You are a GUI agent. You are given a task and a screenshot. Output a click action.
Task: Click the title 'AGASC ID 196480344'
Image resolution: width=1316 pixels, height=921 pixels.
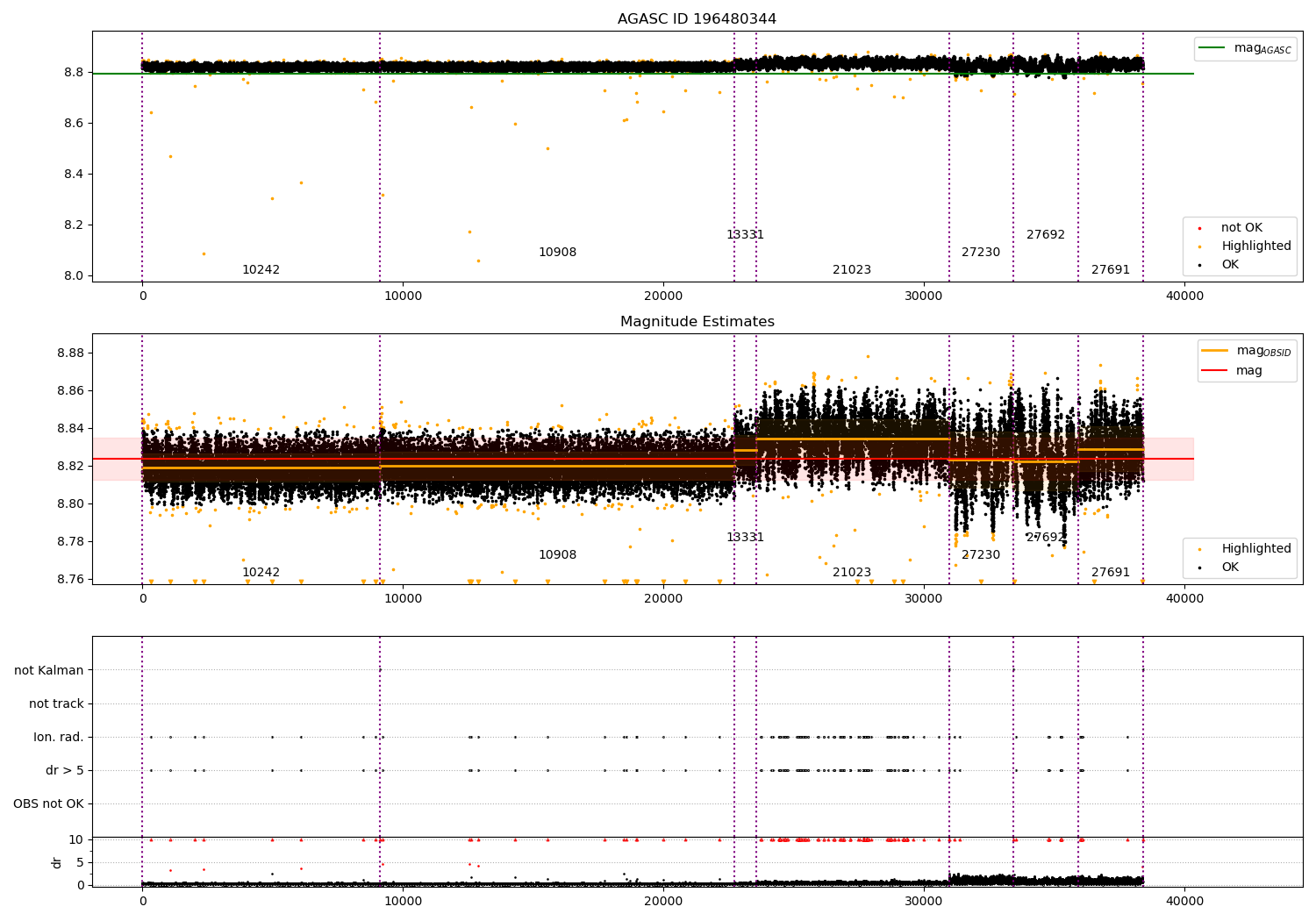pos(697,19)
